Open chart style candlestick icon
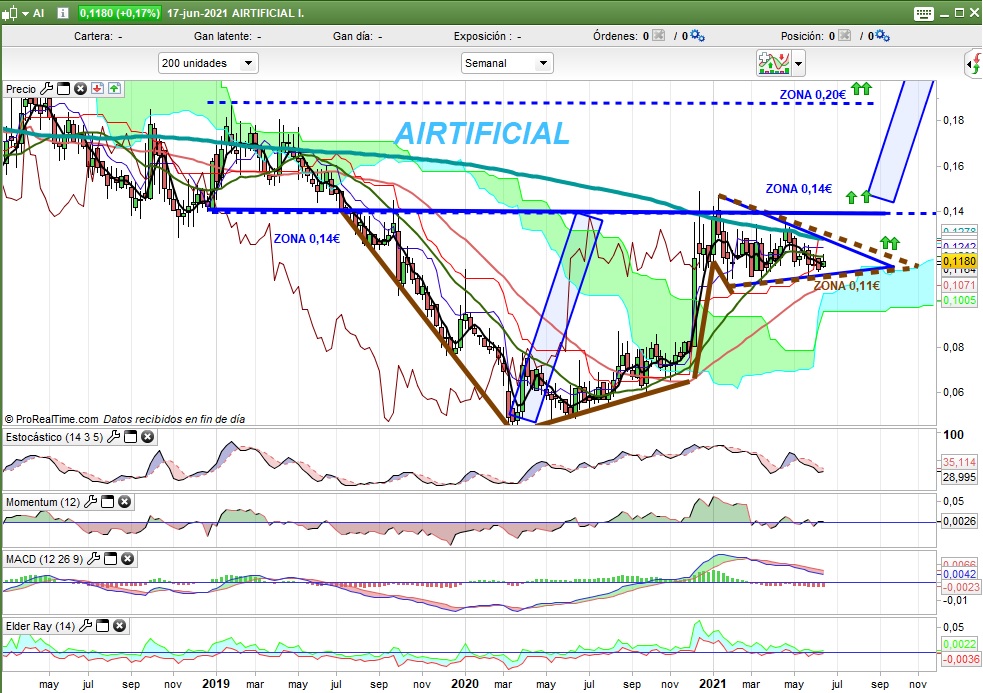The width and height of the screenshot is (983, 693). 9,13
